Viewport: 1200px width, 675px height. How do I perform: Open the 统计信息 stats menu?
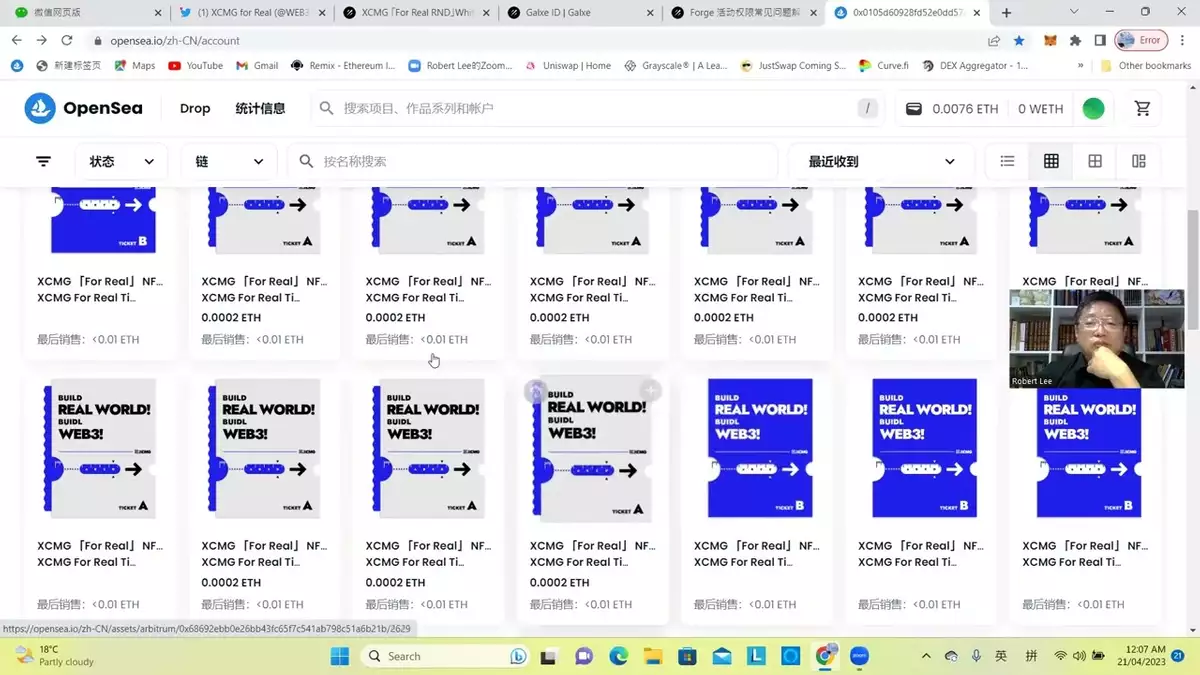tap(260, 108)
